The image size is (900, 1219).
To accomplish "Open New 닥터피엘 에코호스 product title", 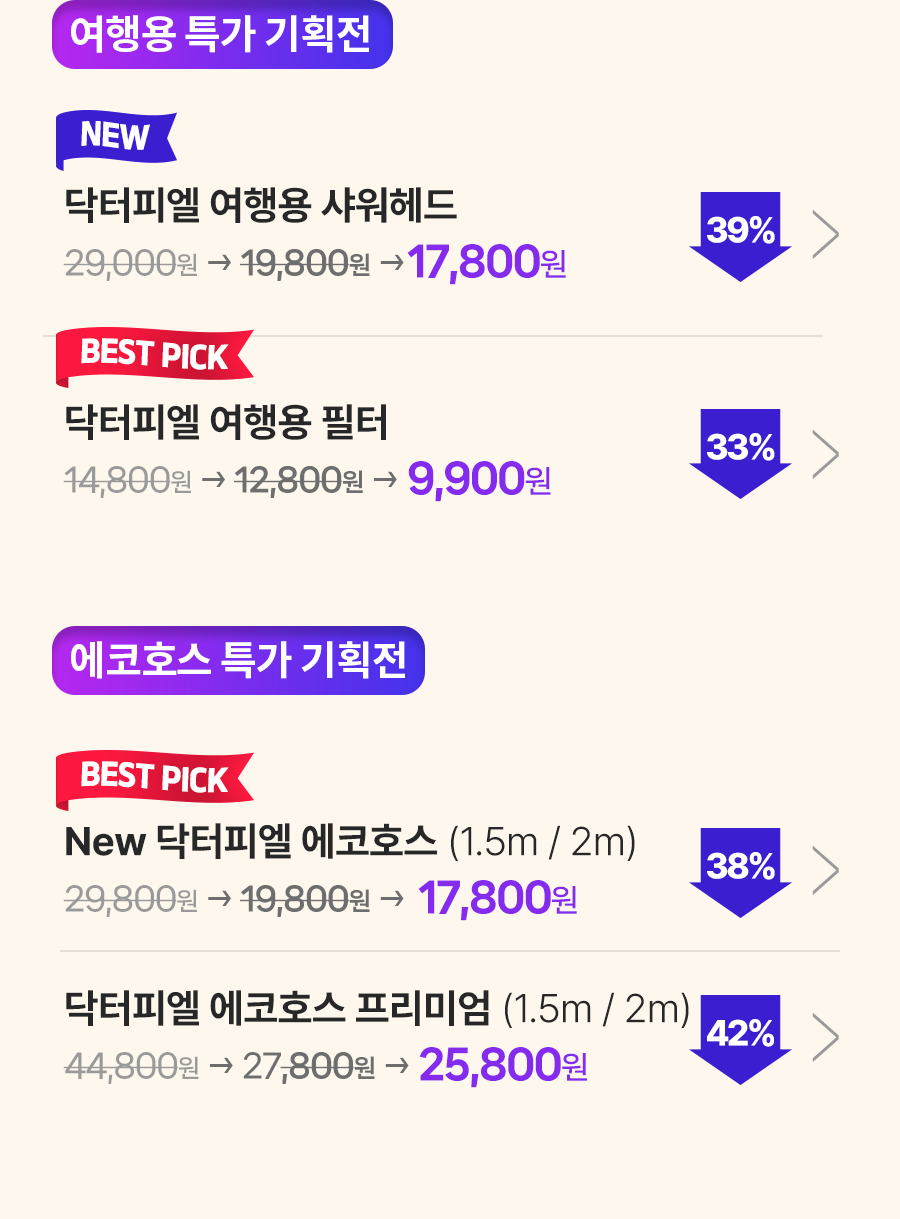I will point(350,842).
